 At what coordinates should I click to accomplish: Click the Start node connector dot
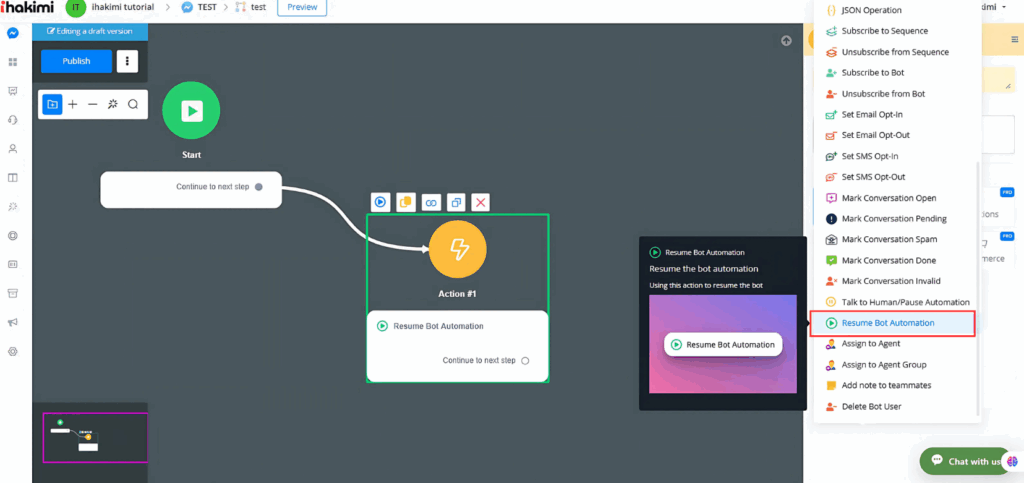click(x=259, y=187)
